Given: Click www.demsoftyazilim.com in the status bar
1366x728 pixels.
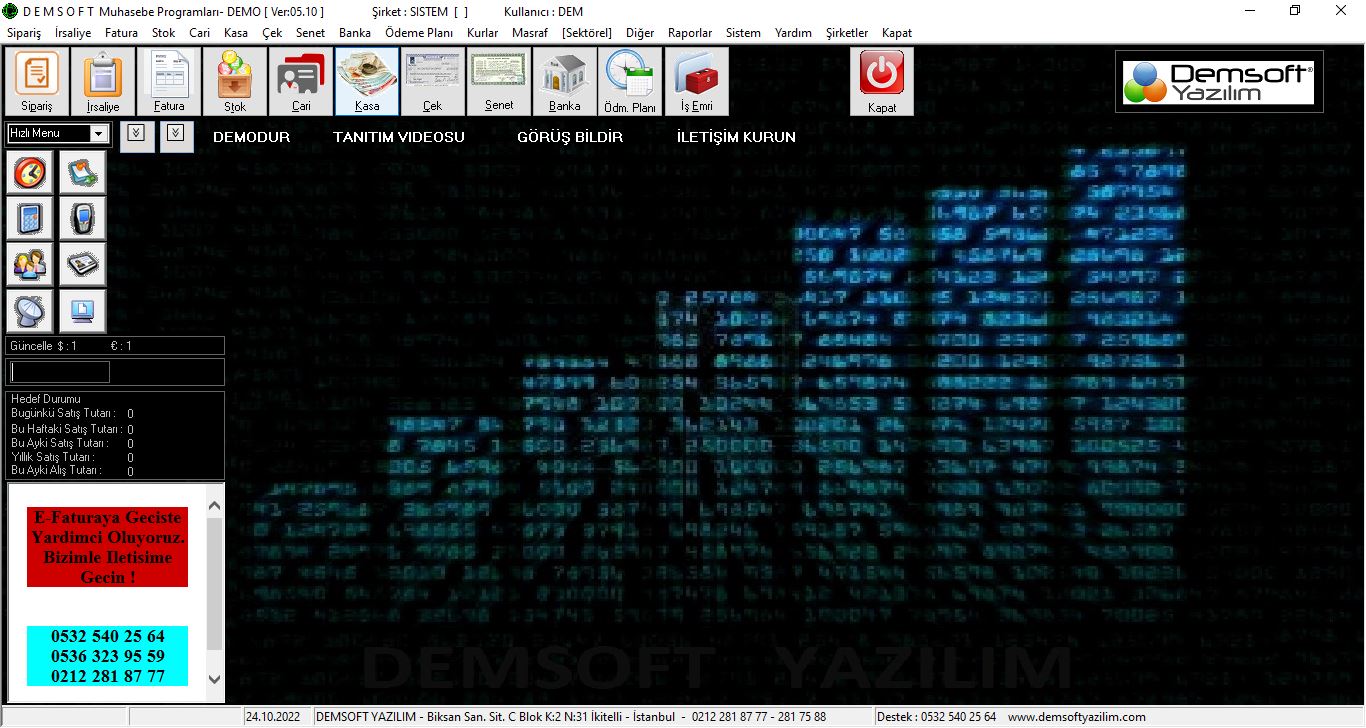Looking at the screenshot, I should (x=1076, y=717).
